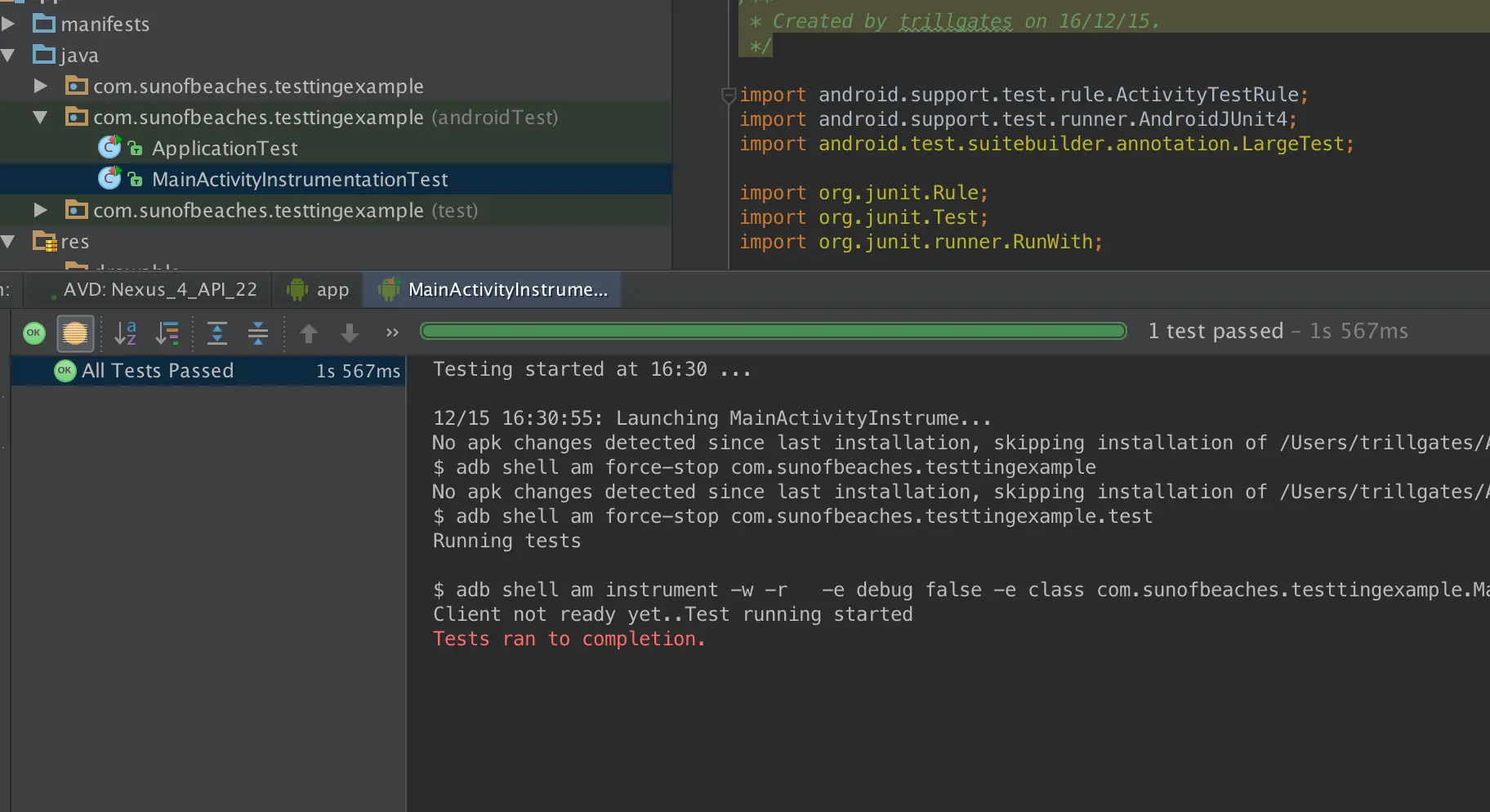Select the main com.sunofbeaches.testtingexample package label
This screenshot has height=812, width=1490.
coord(258,86)
